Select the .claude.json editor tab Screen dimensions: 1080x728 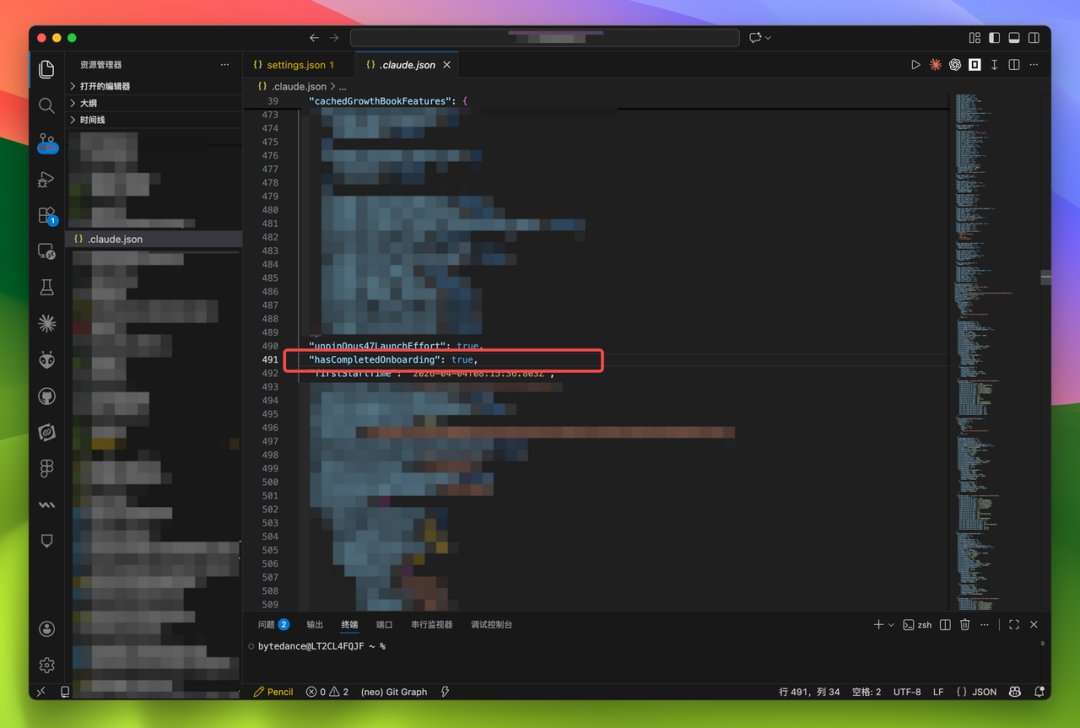[408, 65]
